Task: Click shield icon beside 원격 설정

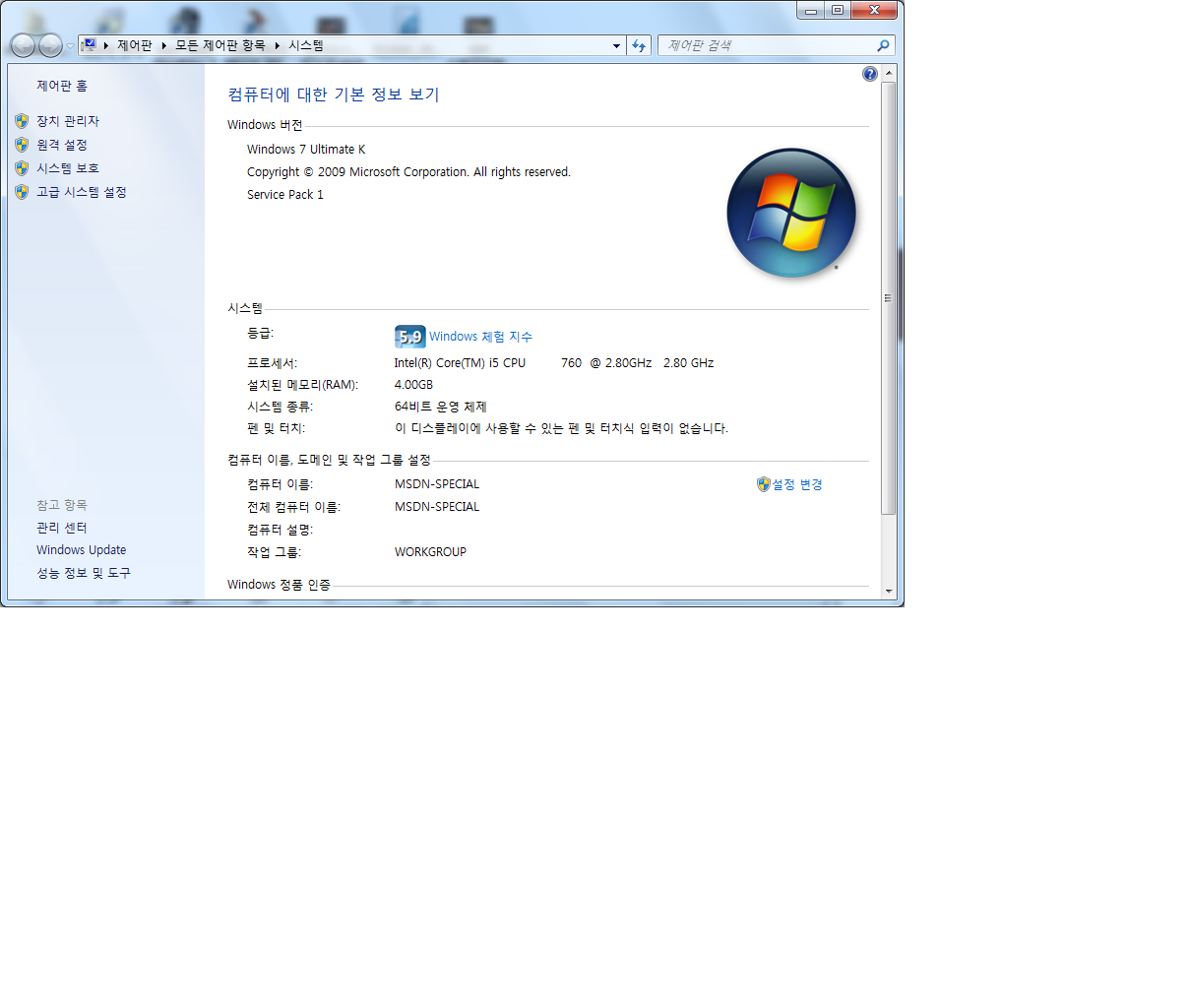Action: (22, 145)
